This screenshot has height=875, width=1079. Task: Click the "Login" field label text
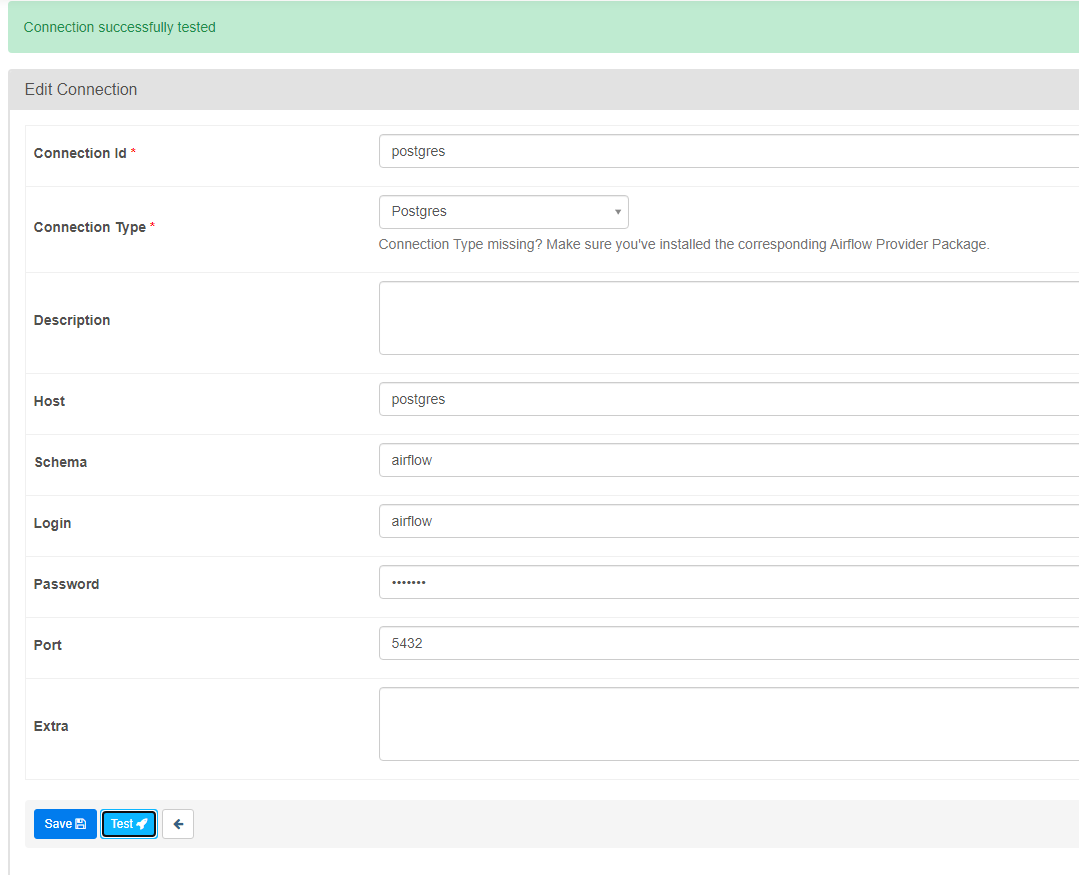coord(52,523)
